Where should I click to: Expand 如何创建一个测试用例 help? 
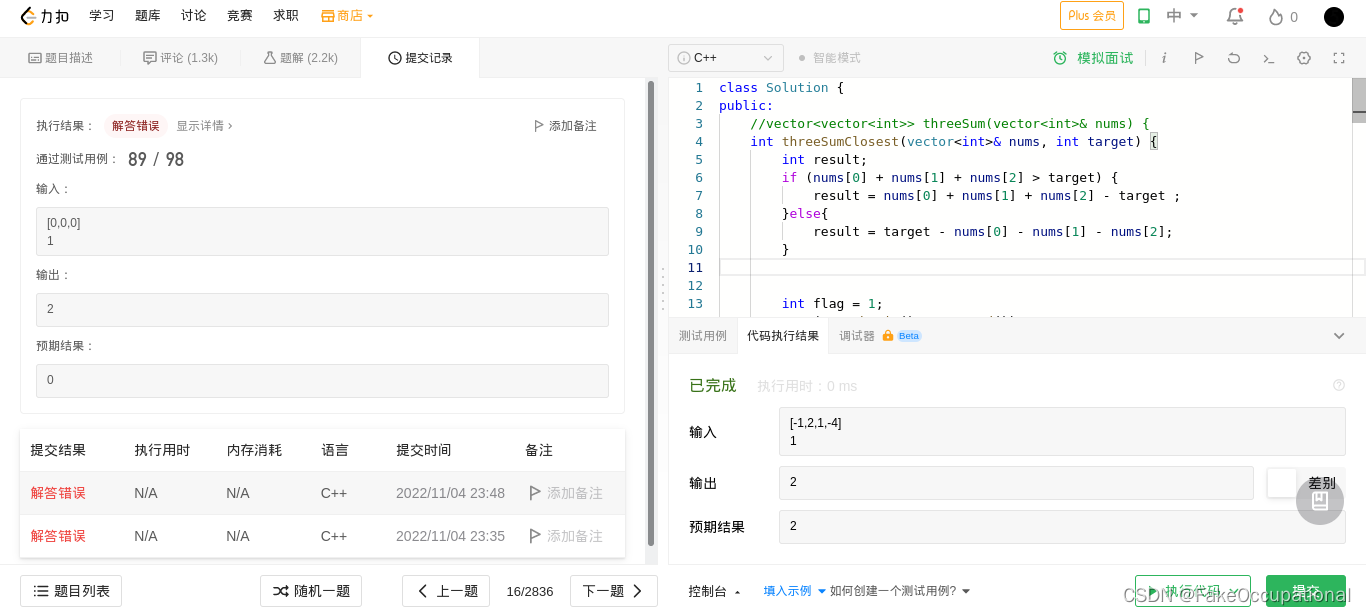click(x=900, y=591)
